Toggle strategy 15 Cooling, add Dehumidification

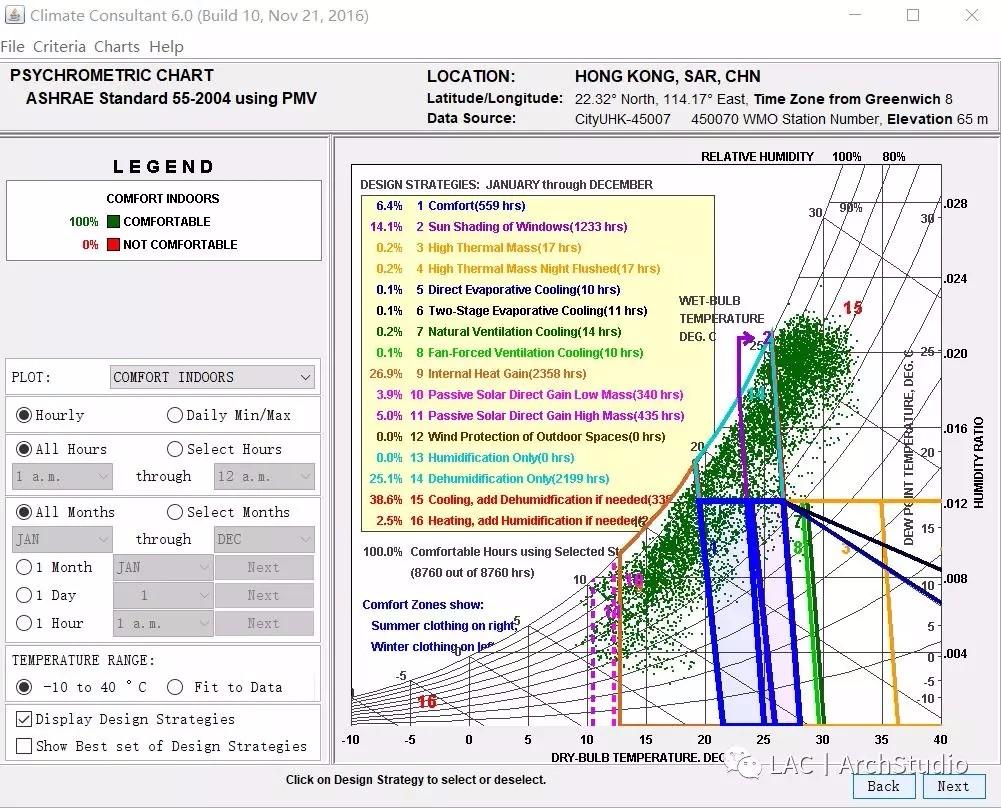point(520,500)
